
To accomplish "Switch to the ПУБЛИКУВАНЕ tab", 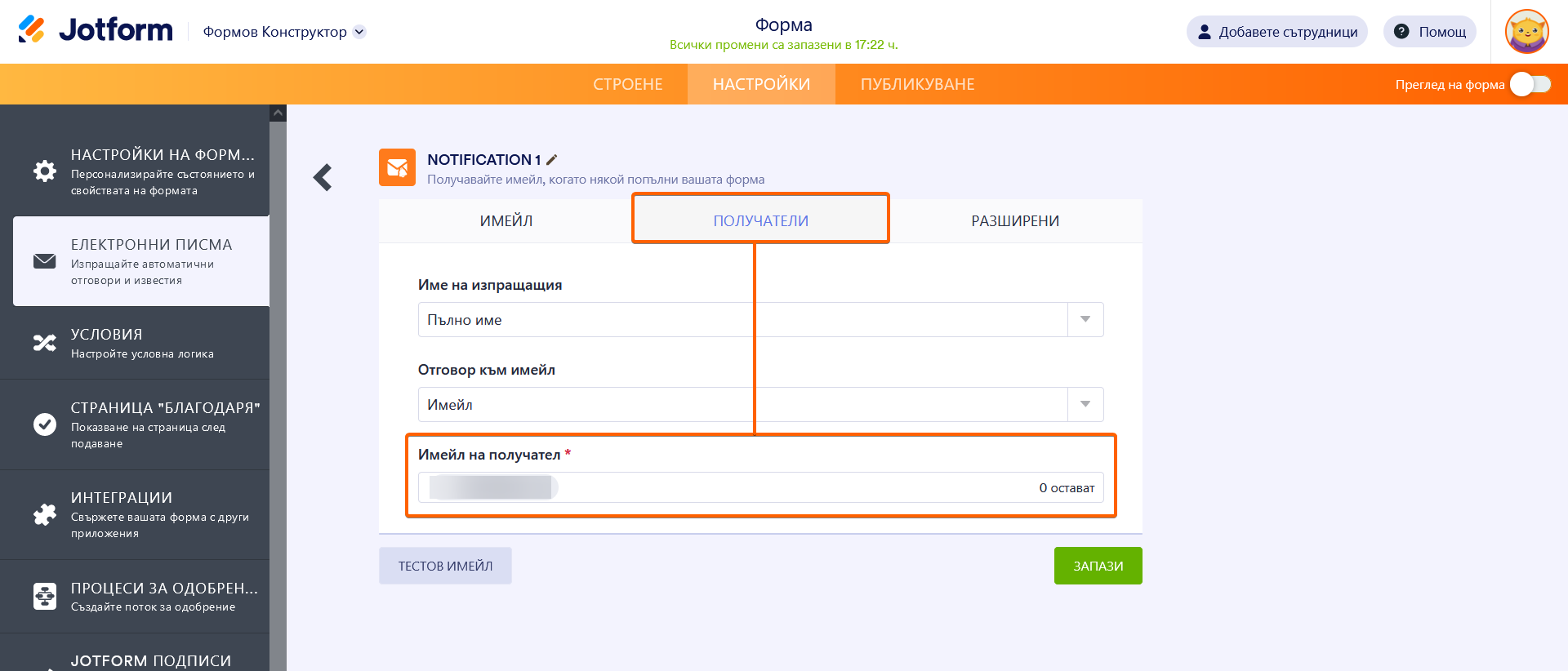I will [917, 84].
